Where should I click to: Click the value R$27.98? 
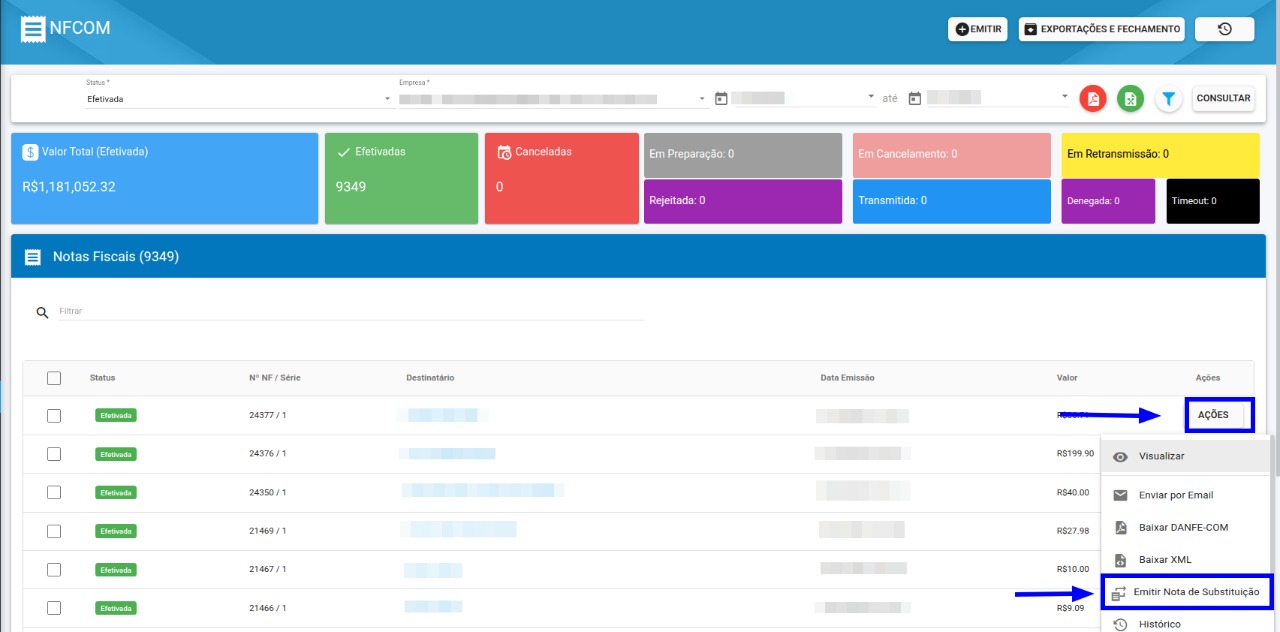1073,531
